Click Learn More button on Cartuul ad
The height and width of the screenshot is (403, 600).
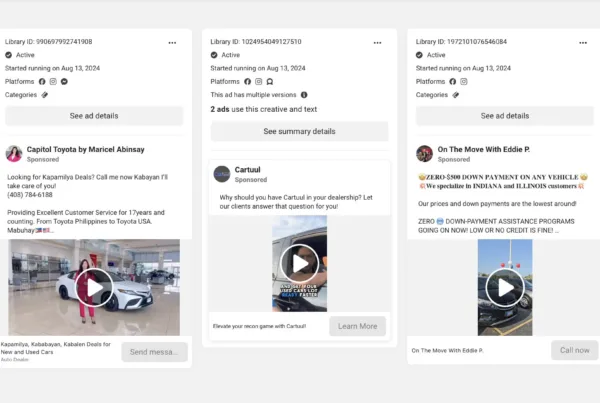357,326
